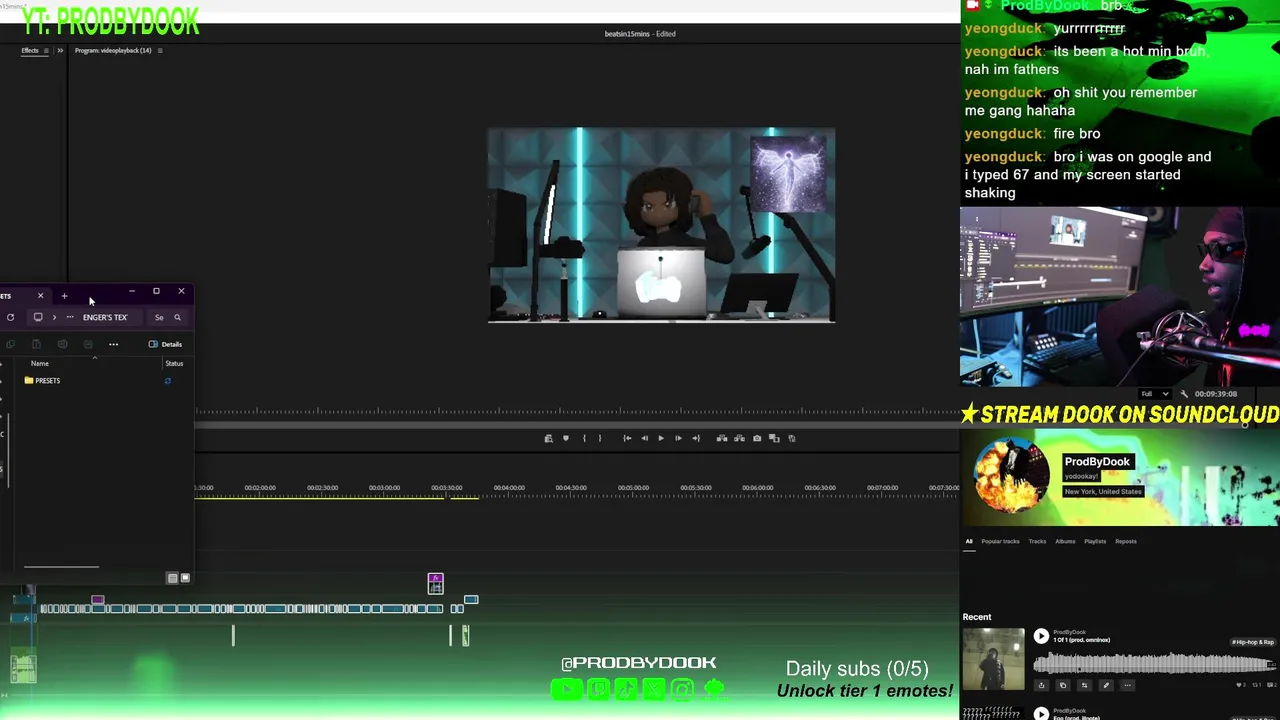1280x720 pixels.
Task: Open See more options in Explorer toolbar
Action: point(113,344)
